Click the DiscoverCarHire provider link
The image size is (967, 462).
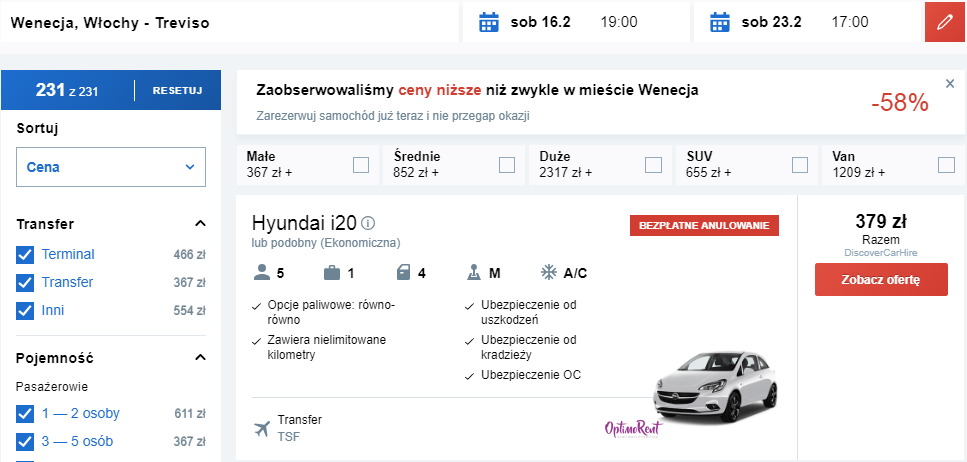click(881, 253)
